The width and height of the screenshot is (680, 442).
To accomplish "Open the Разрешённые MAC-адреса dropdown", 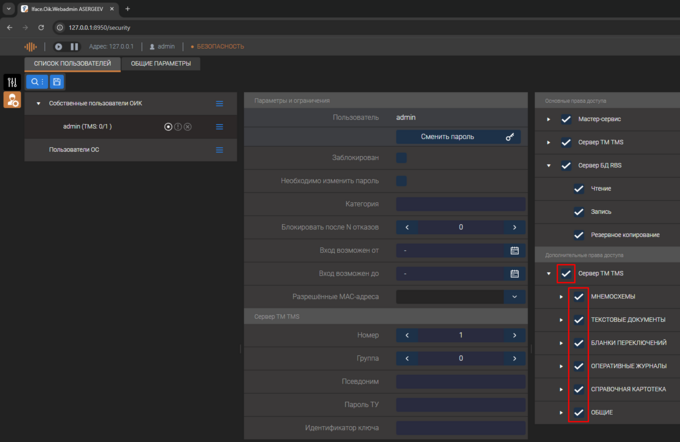I will click(515, 297).
